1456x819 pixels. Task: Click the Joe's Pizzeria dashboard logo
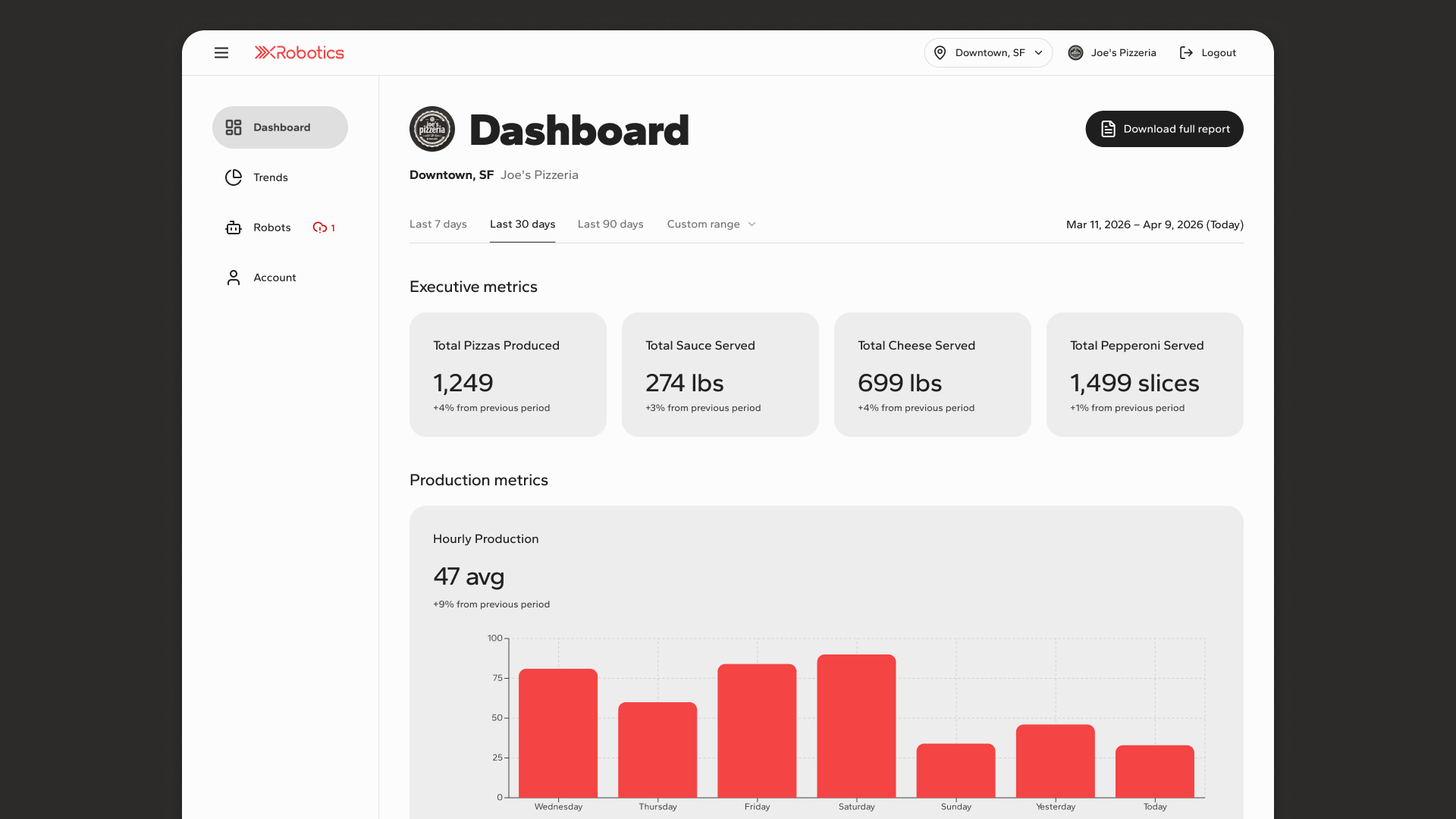[x=432, y=129]
